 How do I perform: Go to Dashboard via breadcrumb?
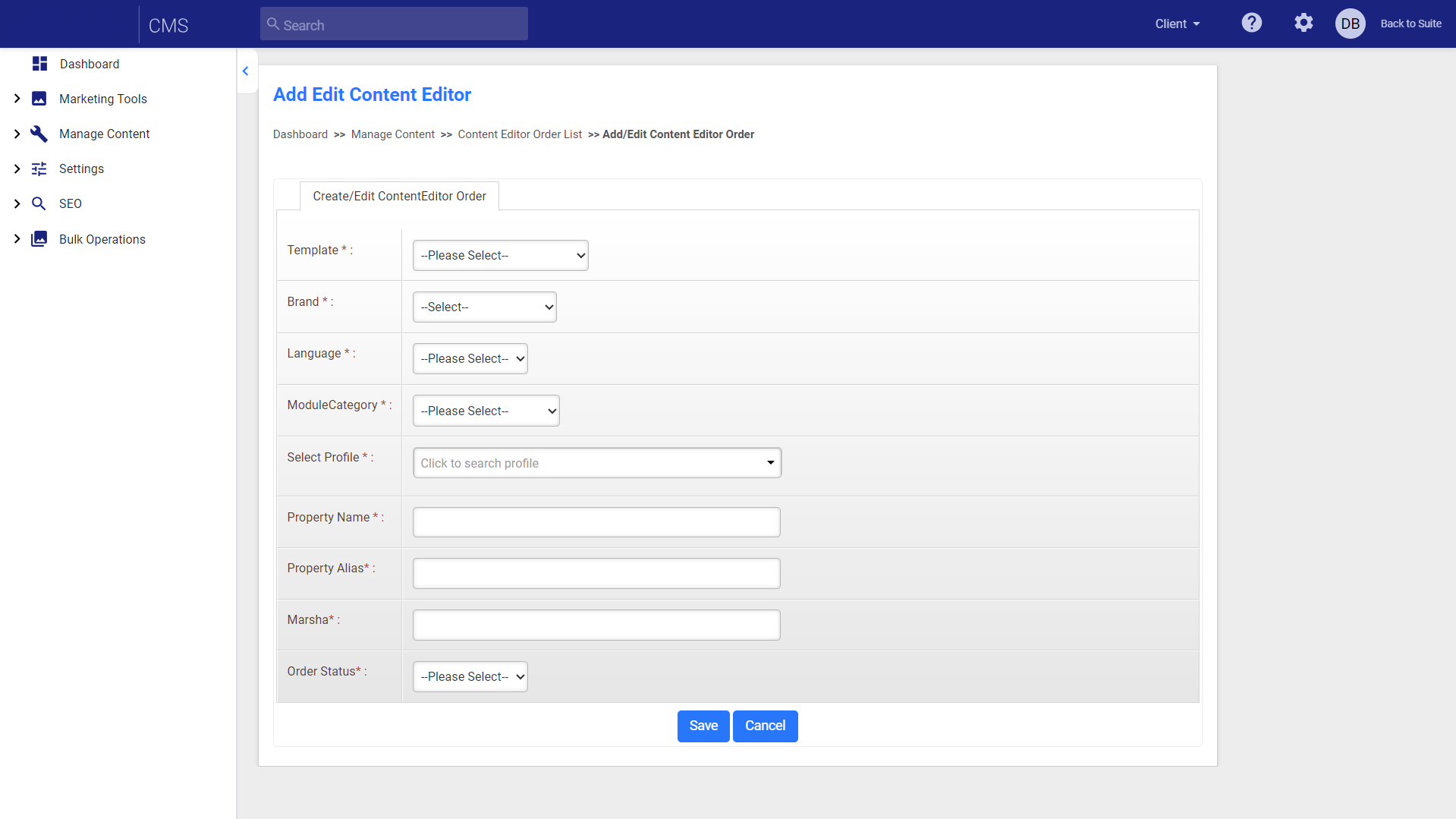pyautogui.click(x=300, y=134)
